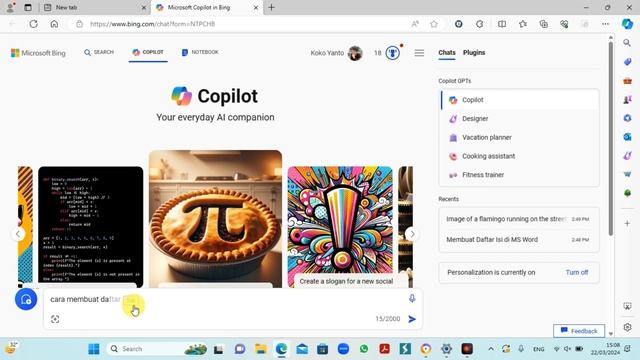The height and width of the screenshot is (360, 640).
Task: Open Edge favorites list icon
Action: 523,24
